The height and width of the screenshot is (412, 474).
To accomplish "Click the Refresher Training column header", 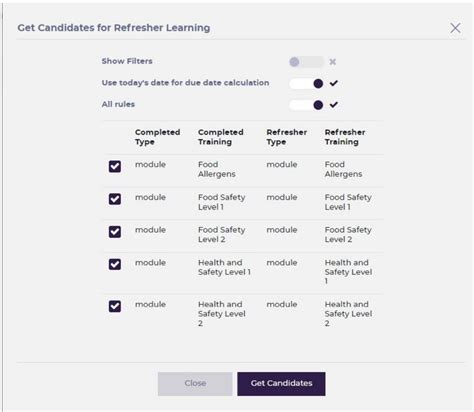I will (345, 137).
